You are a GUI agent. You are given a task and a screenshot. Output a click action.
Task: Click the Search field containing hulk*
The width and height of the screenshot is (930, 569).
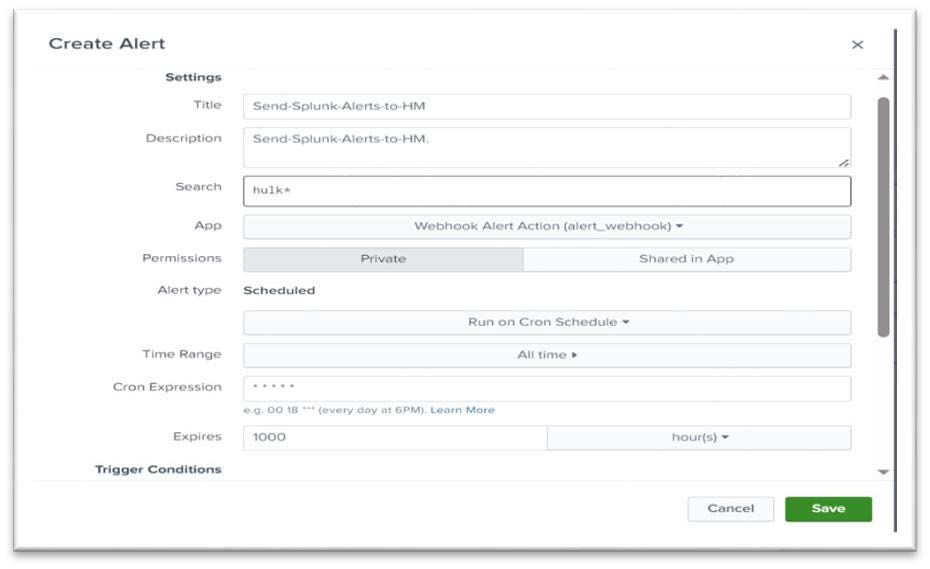(x=547, y=191)
